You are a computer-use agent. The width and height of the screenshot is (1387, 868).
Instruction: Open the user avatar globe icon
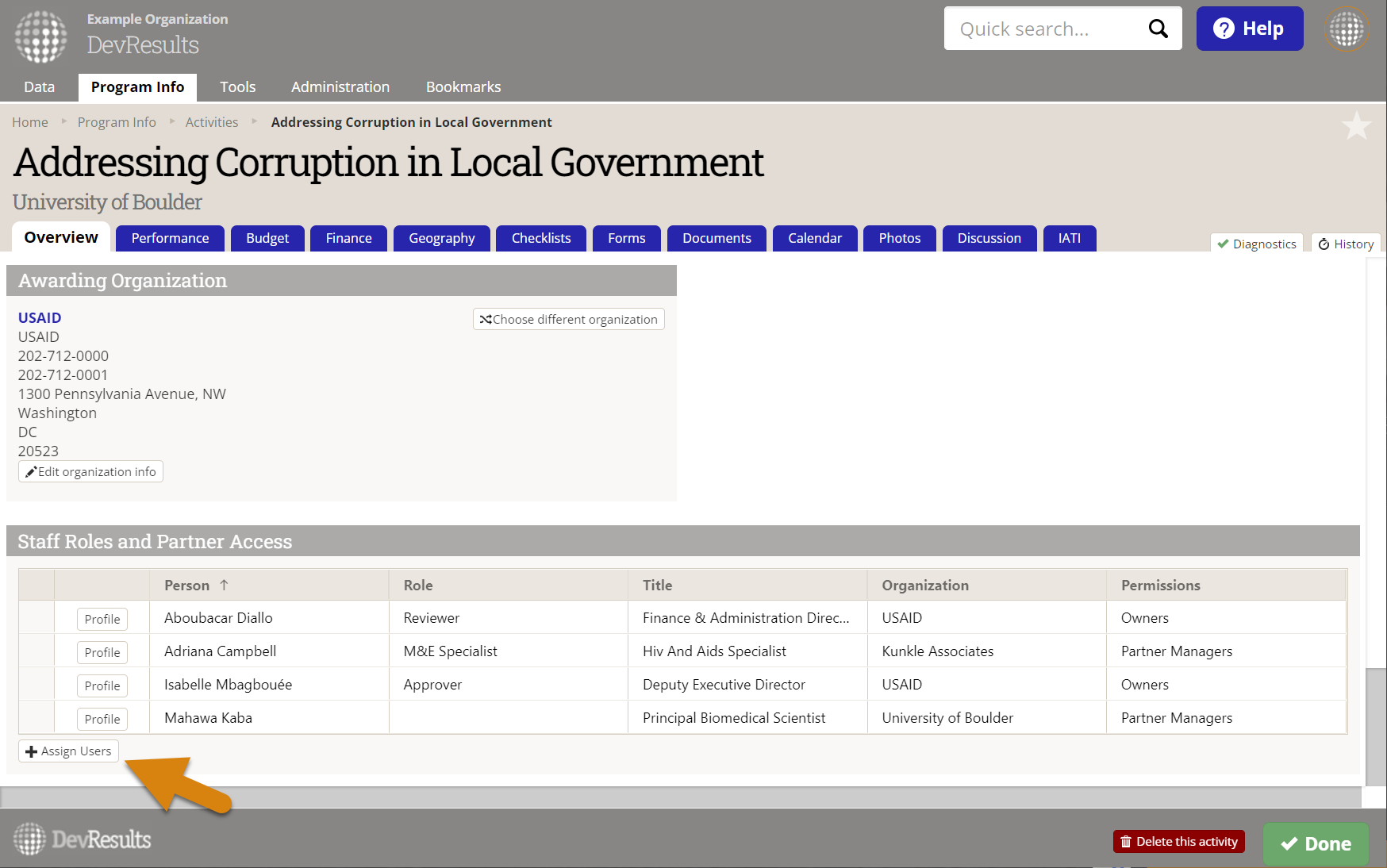pyautogui.click(x=1347, y=29)
